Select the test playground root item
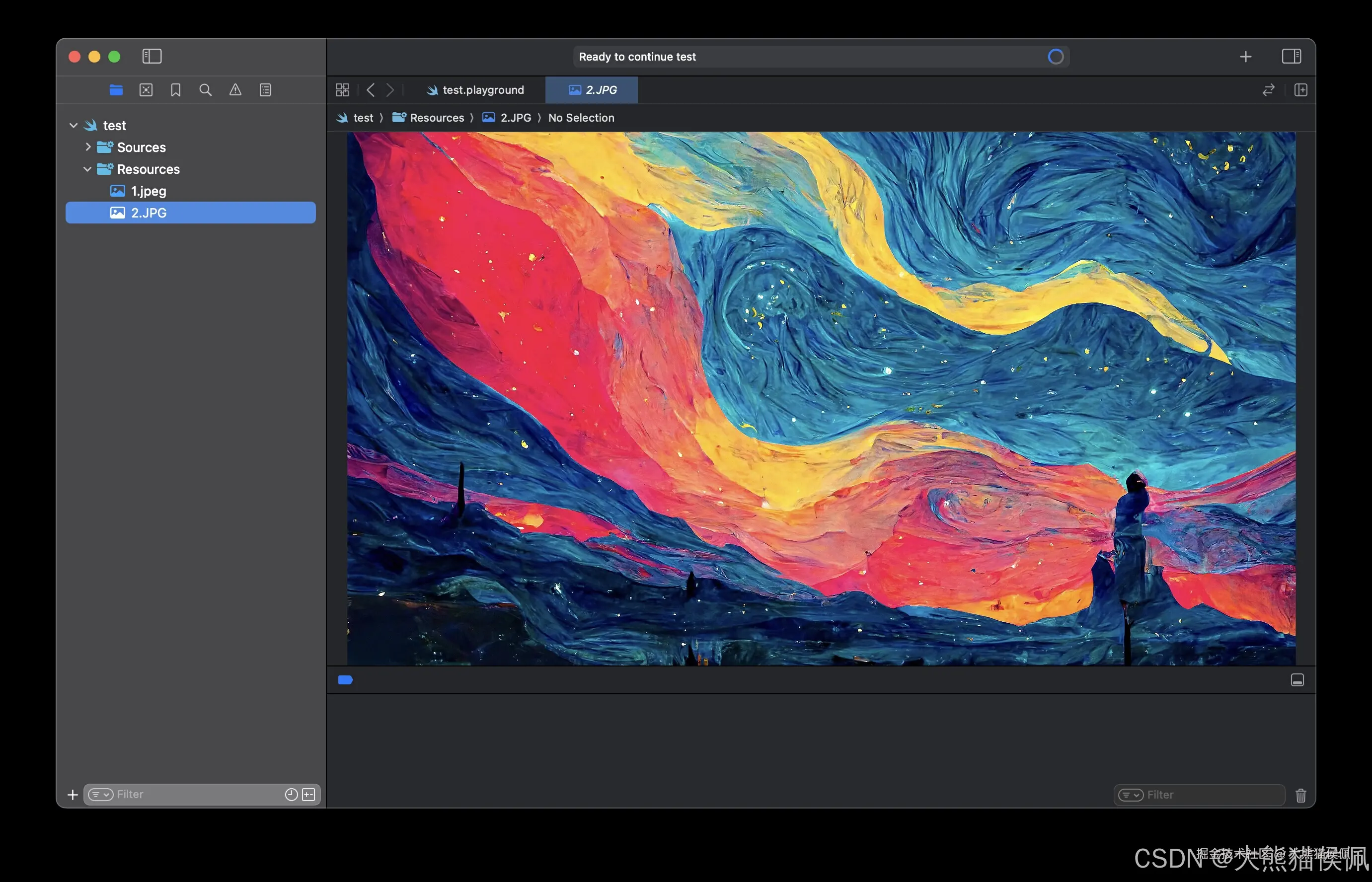Screen dimensions: 1372x882 tap(191, 125)
